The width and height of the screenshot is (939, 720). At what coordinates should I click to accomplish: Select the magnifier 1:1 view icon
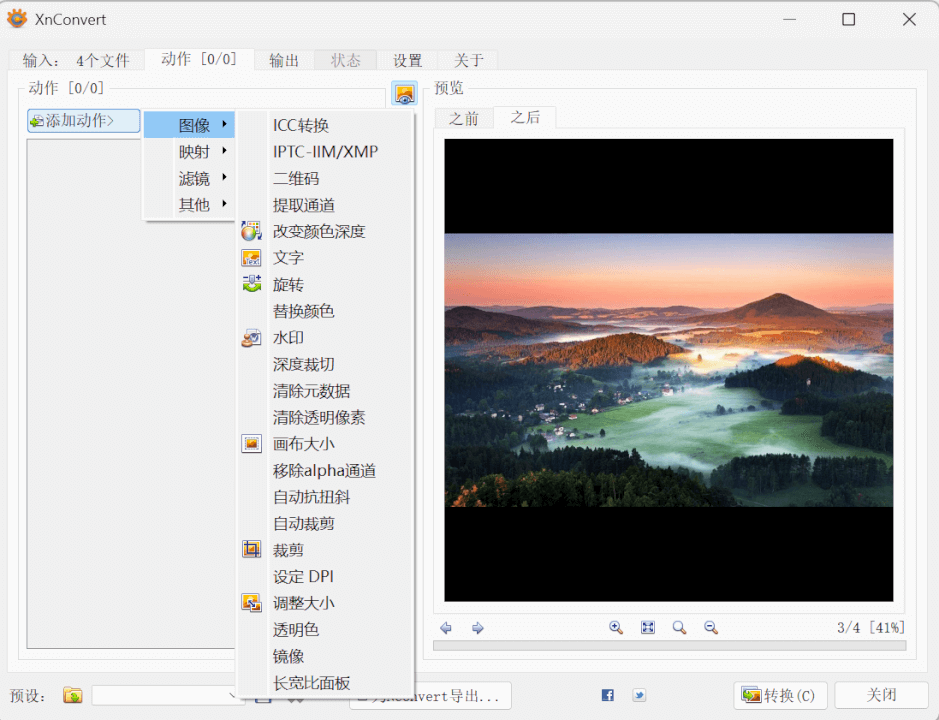pyautogui.click(x=679, y=627)
